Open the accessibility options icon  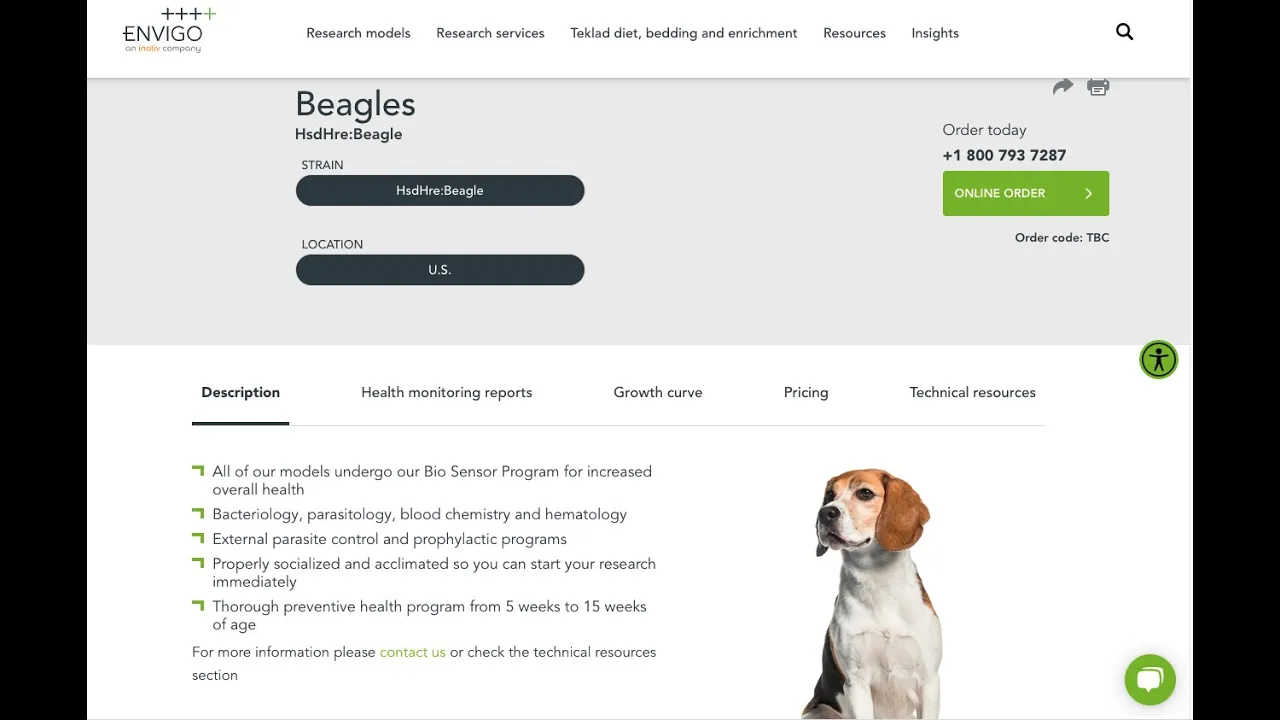(x=1158, y=360)
